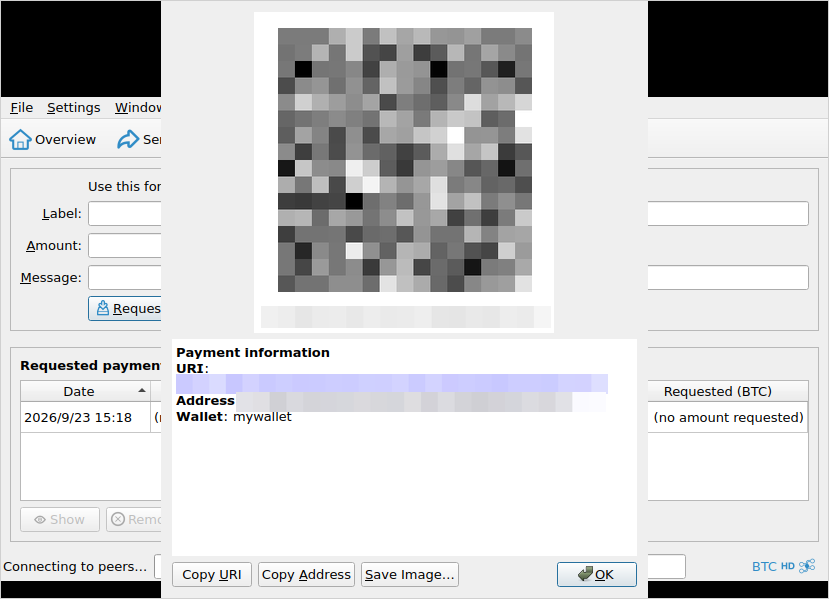Viewport: 829px width, 599px height.
Task: Sort the table by the Date column header
Action: 85,391
